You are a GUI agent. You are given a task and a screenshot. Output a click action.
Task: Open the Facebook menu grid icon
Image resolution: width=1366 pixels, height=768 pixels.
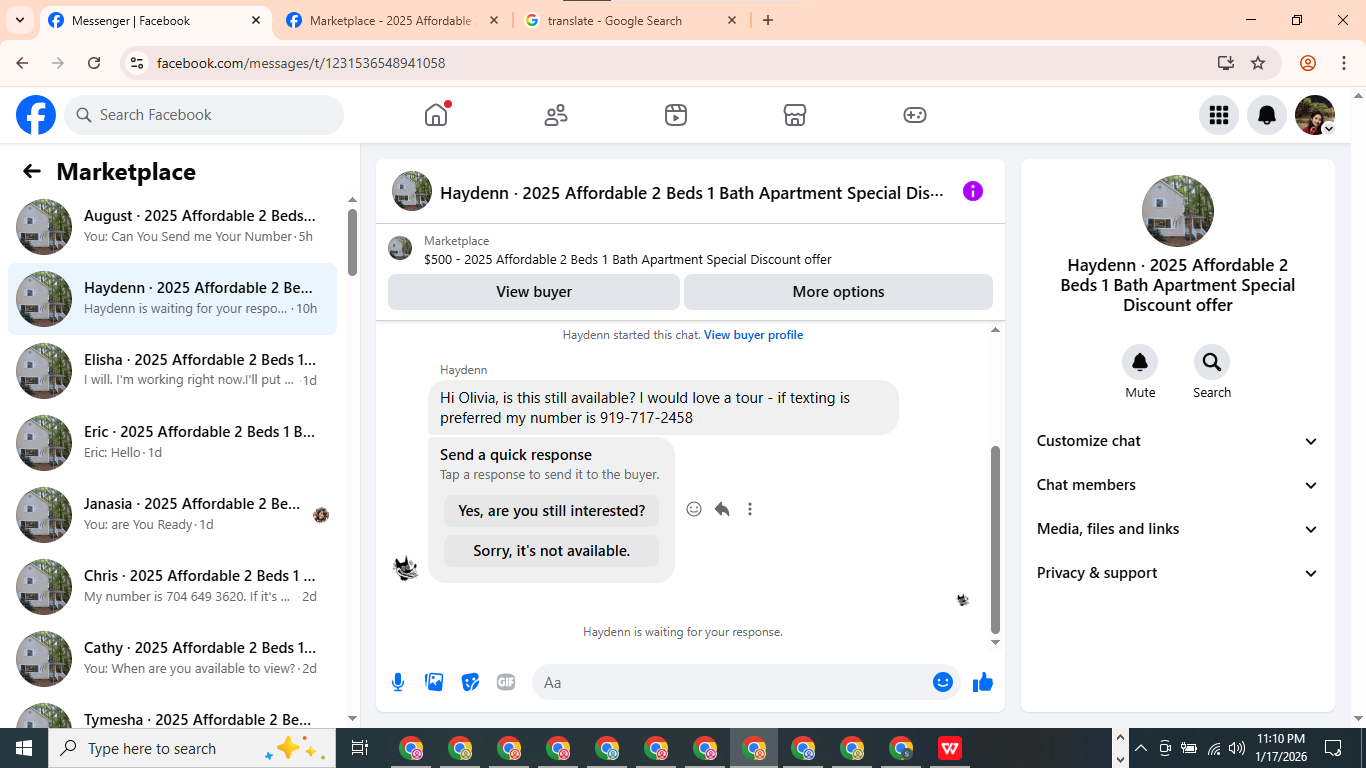1218,115
